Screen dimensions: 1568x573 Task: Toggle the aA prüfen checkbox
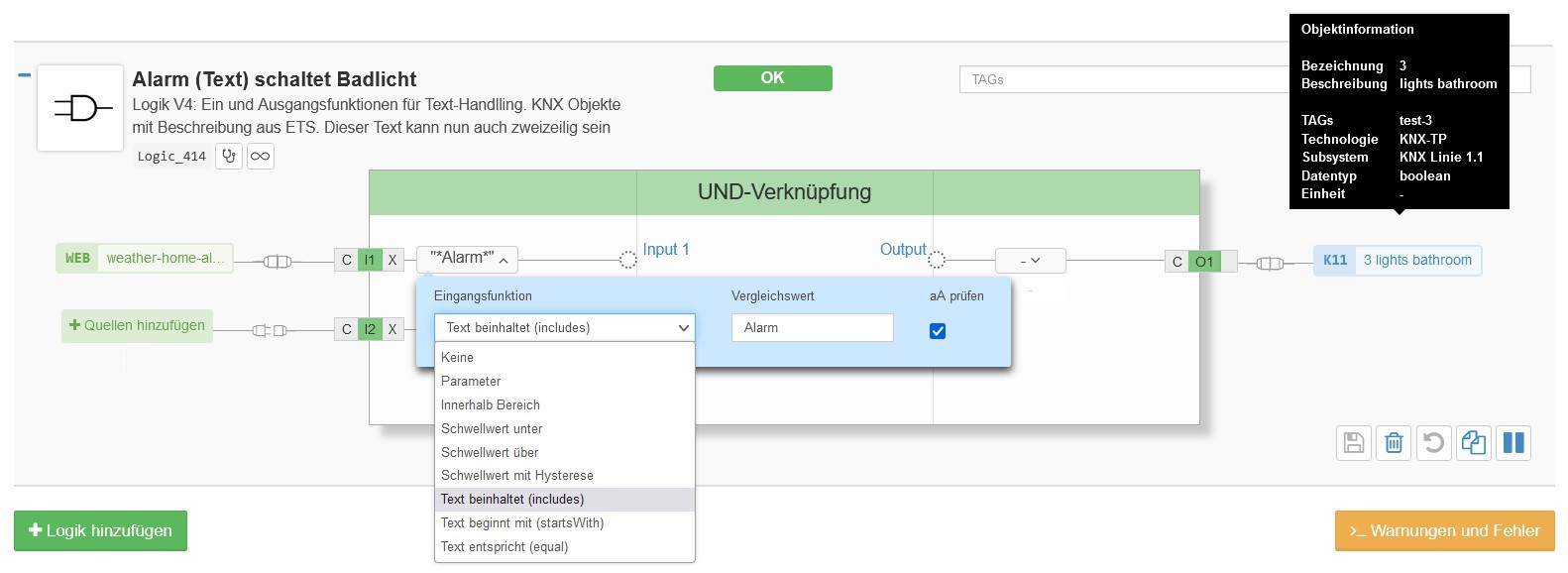click(938, 331)
